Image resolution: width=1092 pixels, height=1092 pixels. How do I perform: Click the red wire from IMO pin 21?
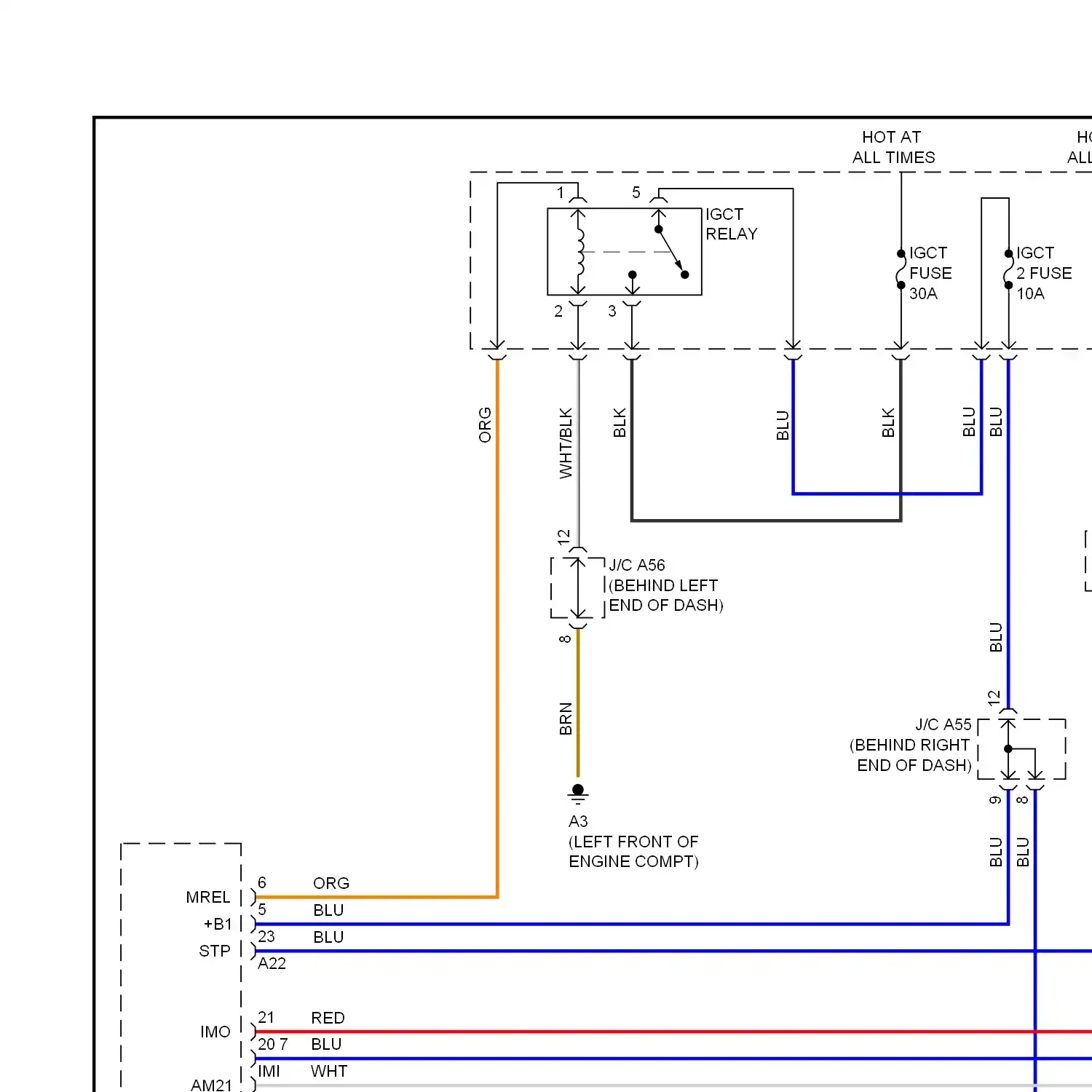pyautogui.click(x=673, y=1032)
